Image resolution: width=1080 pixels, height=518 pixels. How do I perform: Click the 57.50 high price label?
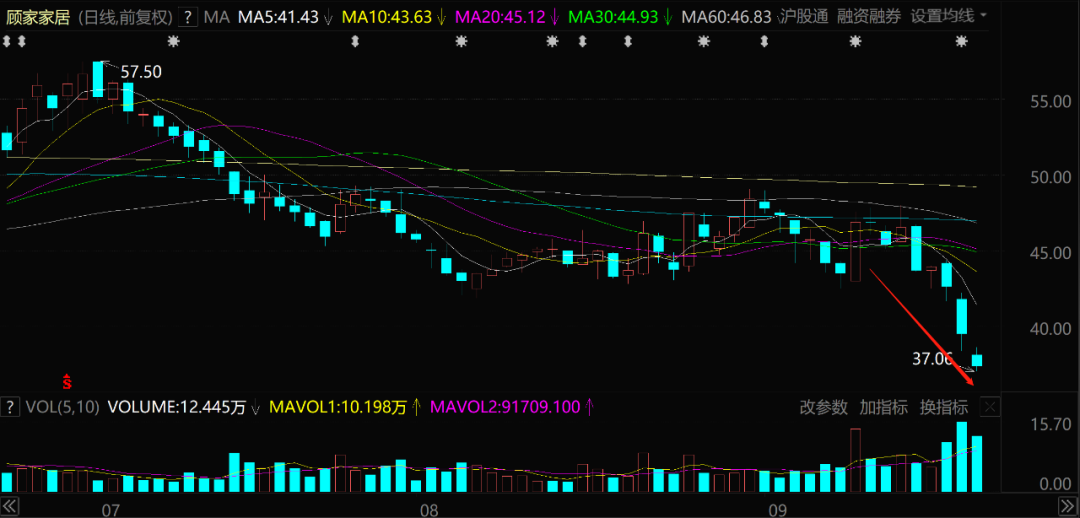[141, 72]
